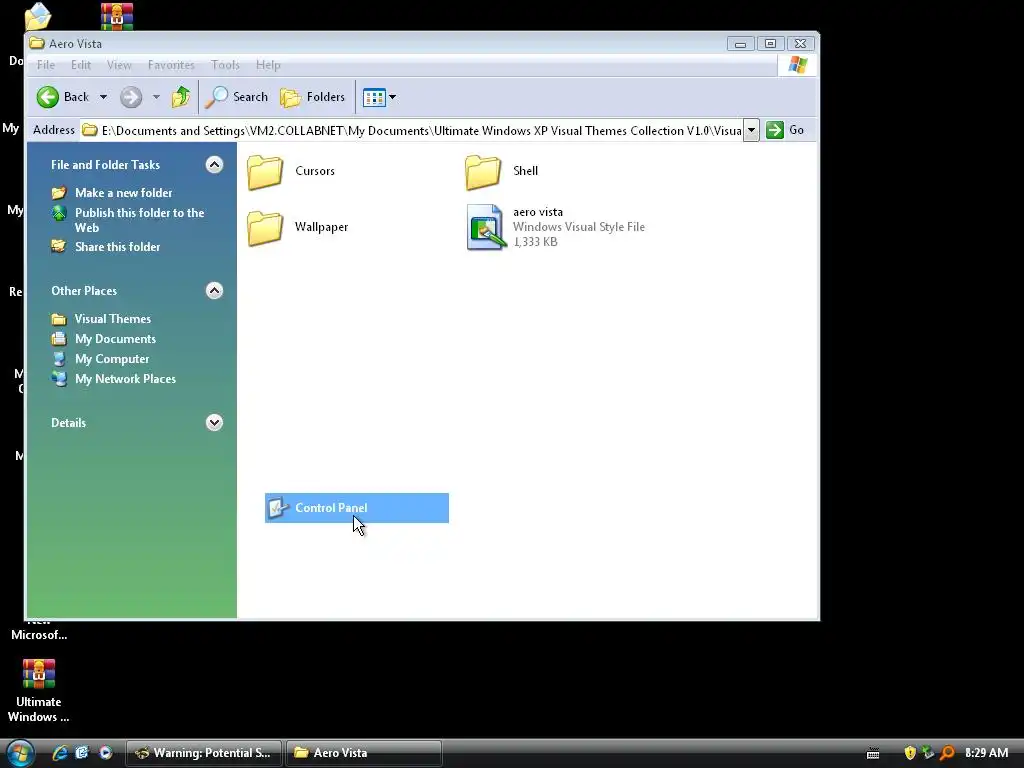This screenshot has width=1024, height=768.
Task: Open My Network Places link
Action: tap(125, 379)
